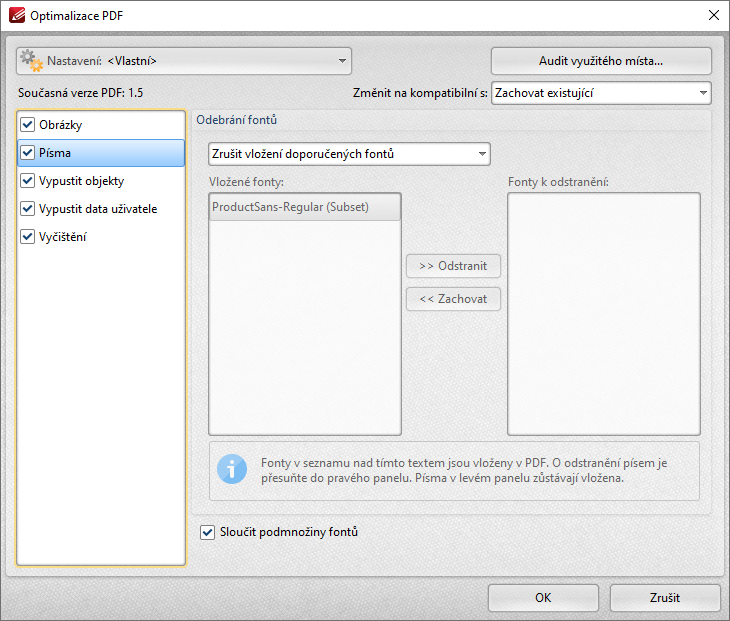Click the gear settings icon beside Nastavení

pyautogui.click(x=32, y=61)
